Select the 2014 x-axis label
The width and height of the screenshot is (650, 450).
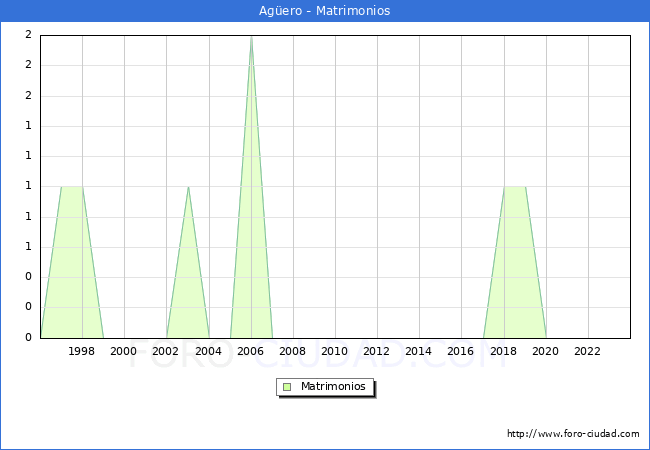[x=419, y=351]
